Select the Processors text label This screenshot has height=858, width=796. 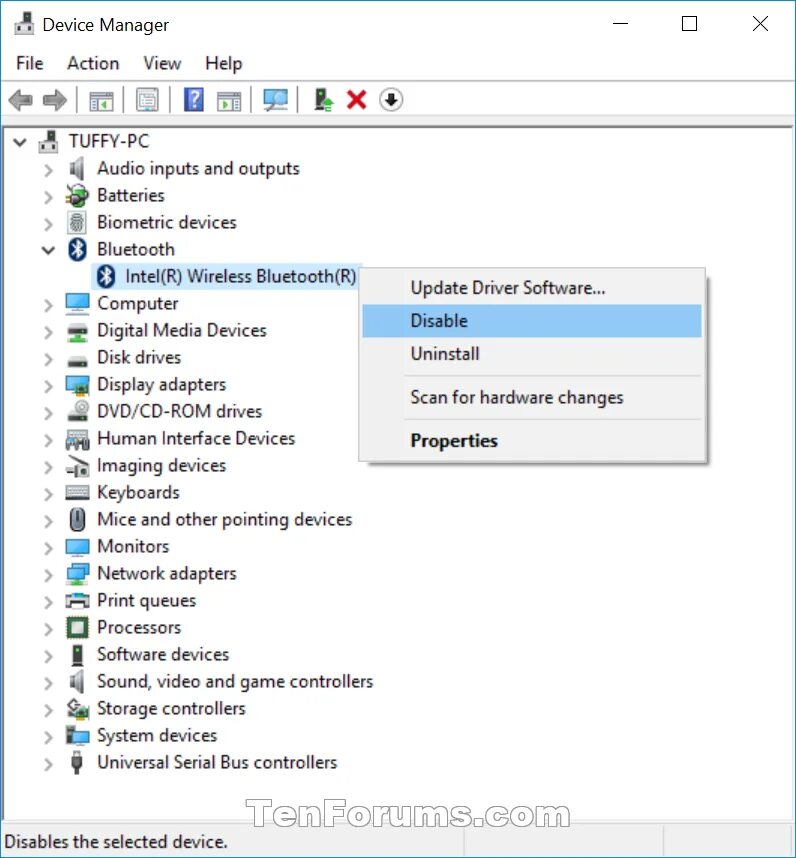pos(139,628)
